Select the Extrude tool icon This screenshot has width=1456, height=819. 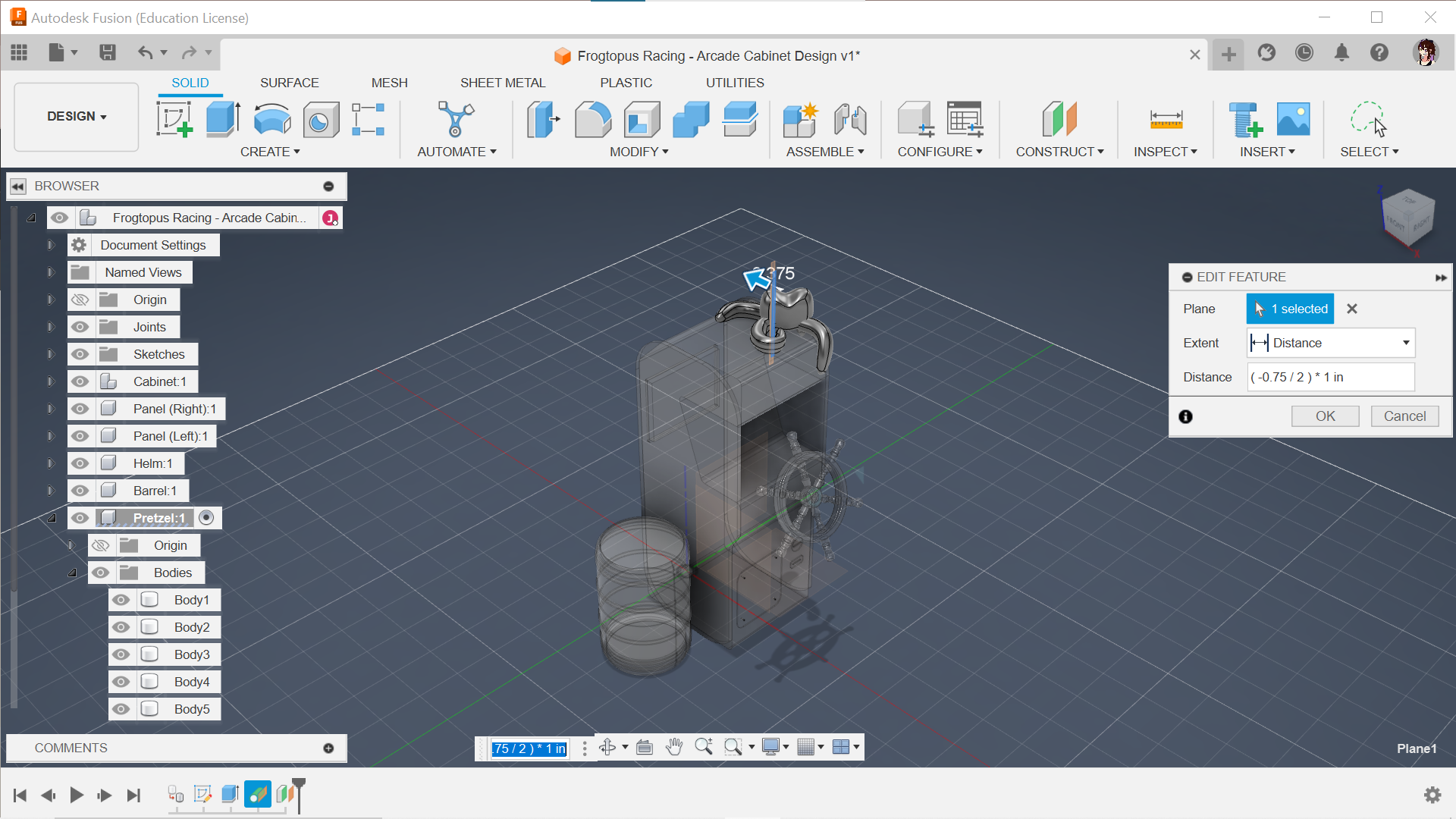coord(223,120)
